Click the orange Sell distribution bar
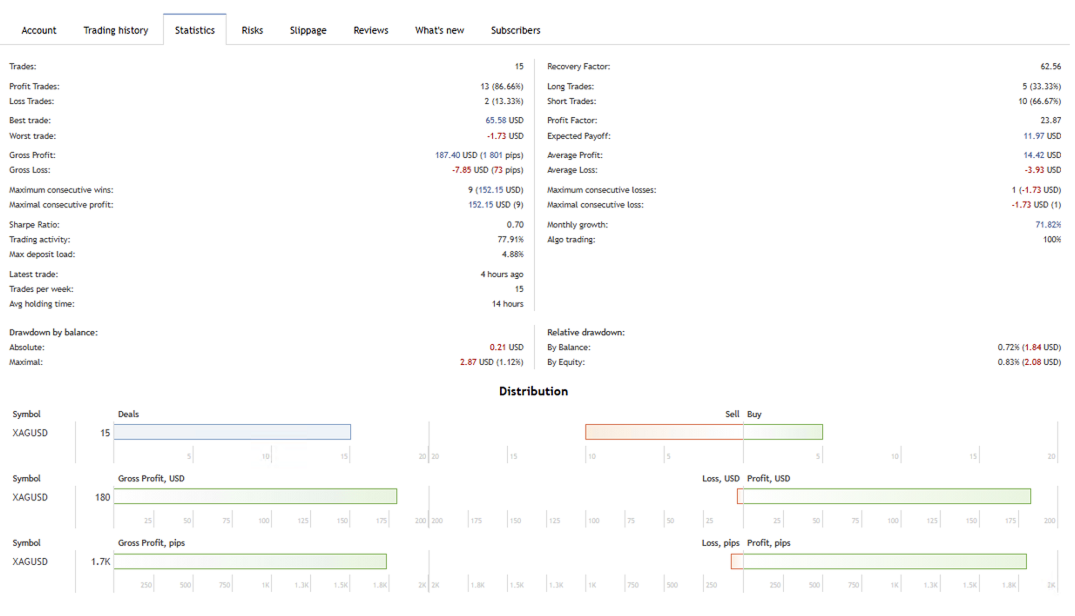 pyautogui.click(x=664, y=432)
